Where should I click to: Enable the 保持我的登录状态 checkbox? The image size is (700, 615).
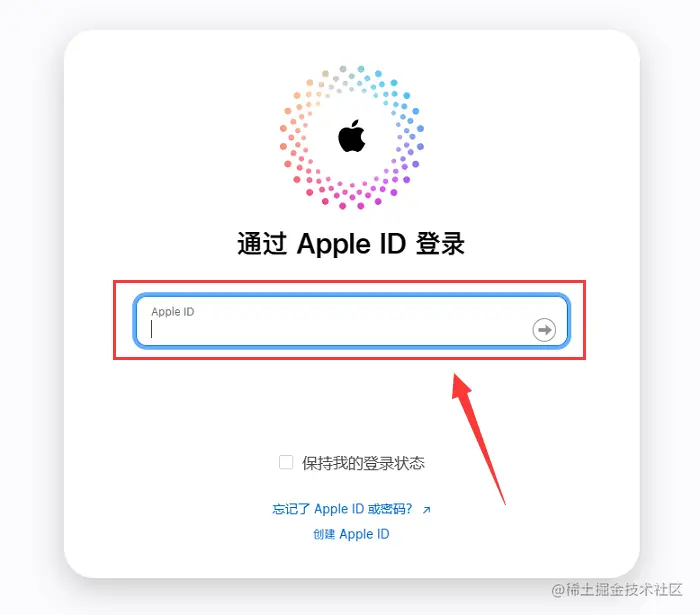[286, 462]
